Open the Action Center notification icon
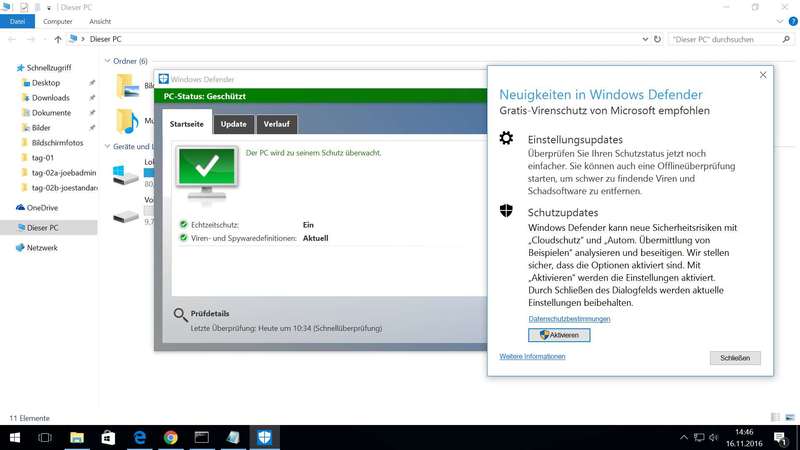The height and width of the screenshot is (450, 800). (780, 438)
